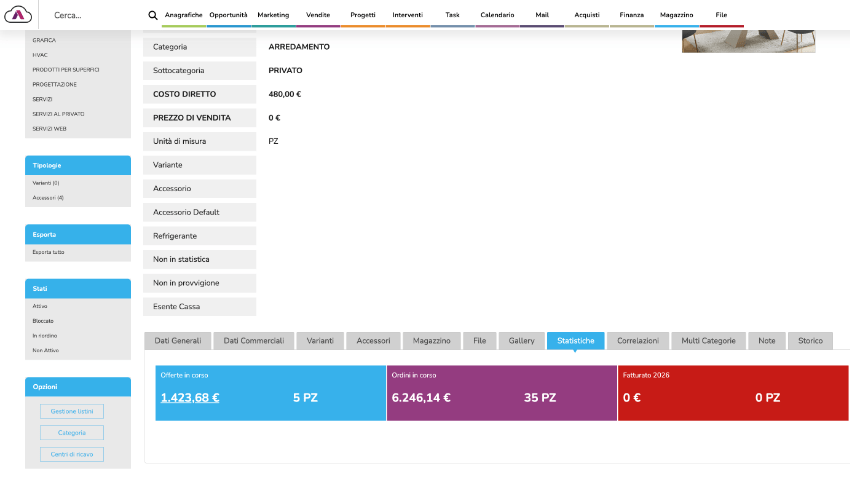Open the Correlazioni tab
This screenshot has height=481, width=850.
[x=637, y=341]
